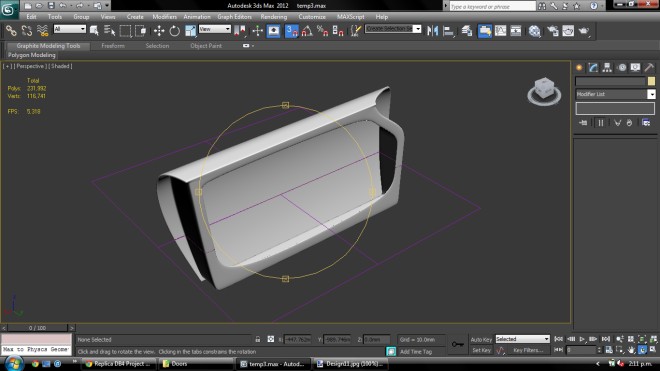
Task: Click the Set Key button
Action: pyautogui.click(x=481, y=350)
